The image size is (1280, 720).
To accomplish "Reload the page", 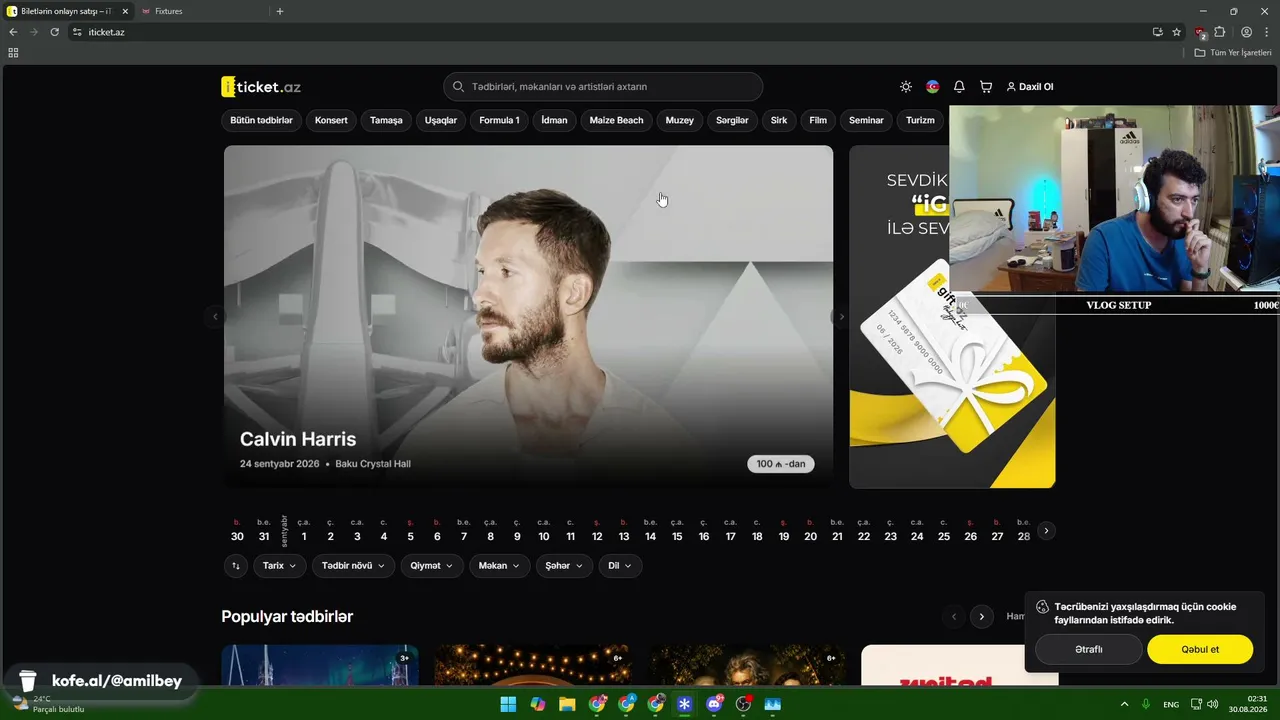I will (55, 32).
